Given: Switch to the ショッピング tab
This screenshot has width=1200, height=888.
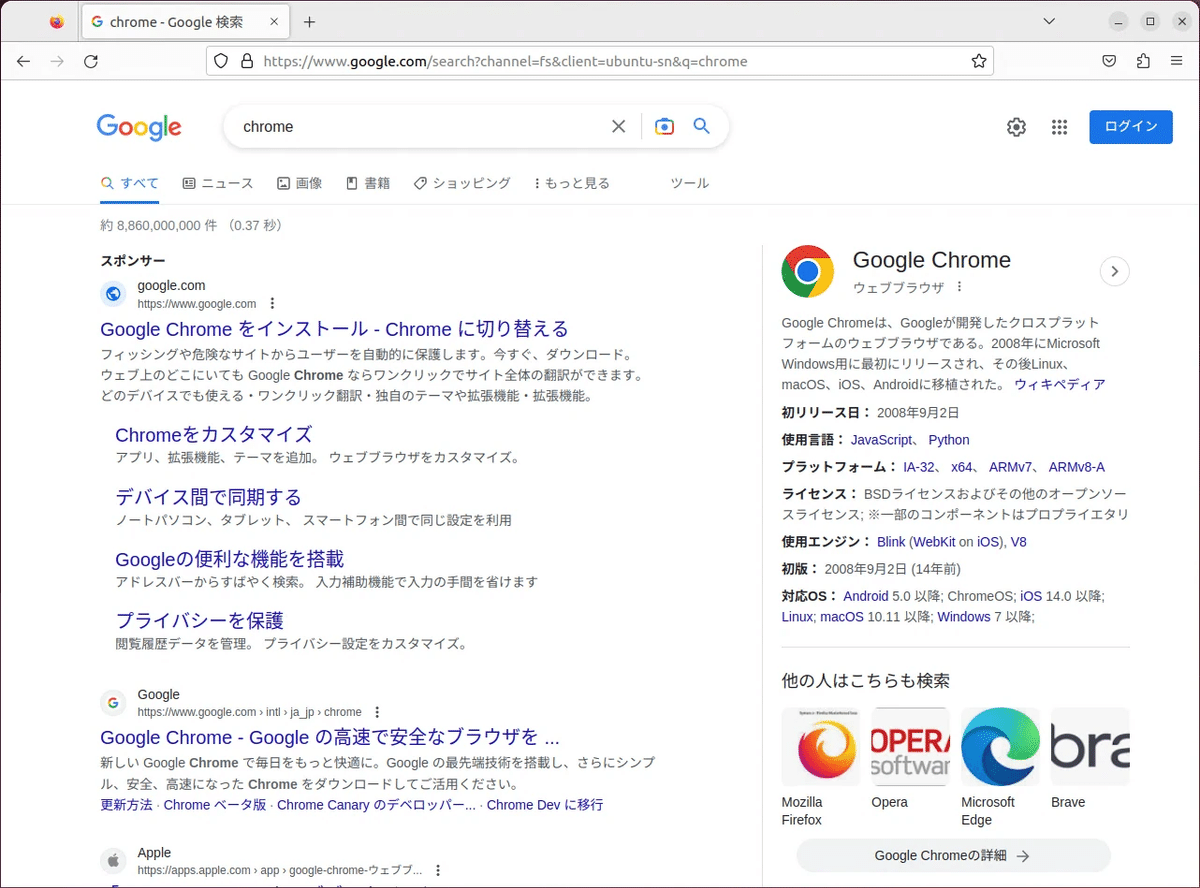Looking at the screenshot, I should coord(461,183).
